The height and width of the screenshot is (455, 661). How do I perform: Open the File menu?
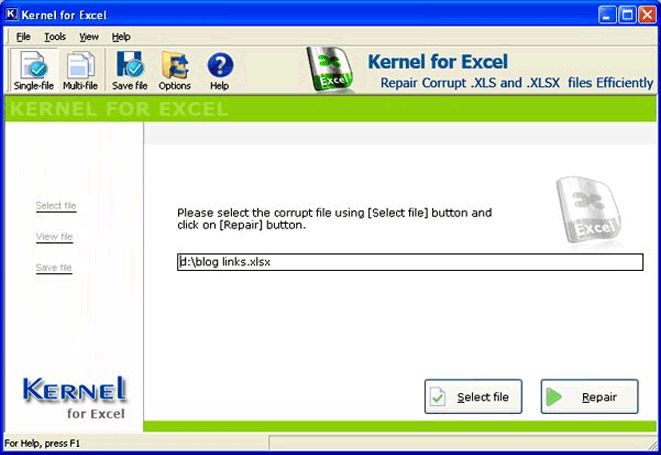(24, 36)
